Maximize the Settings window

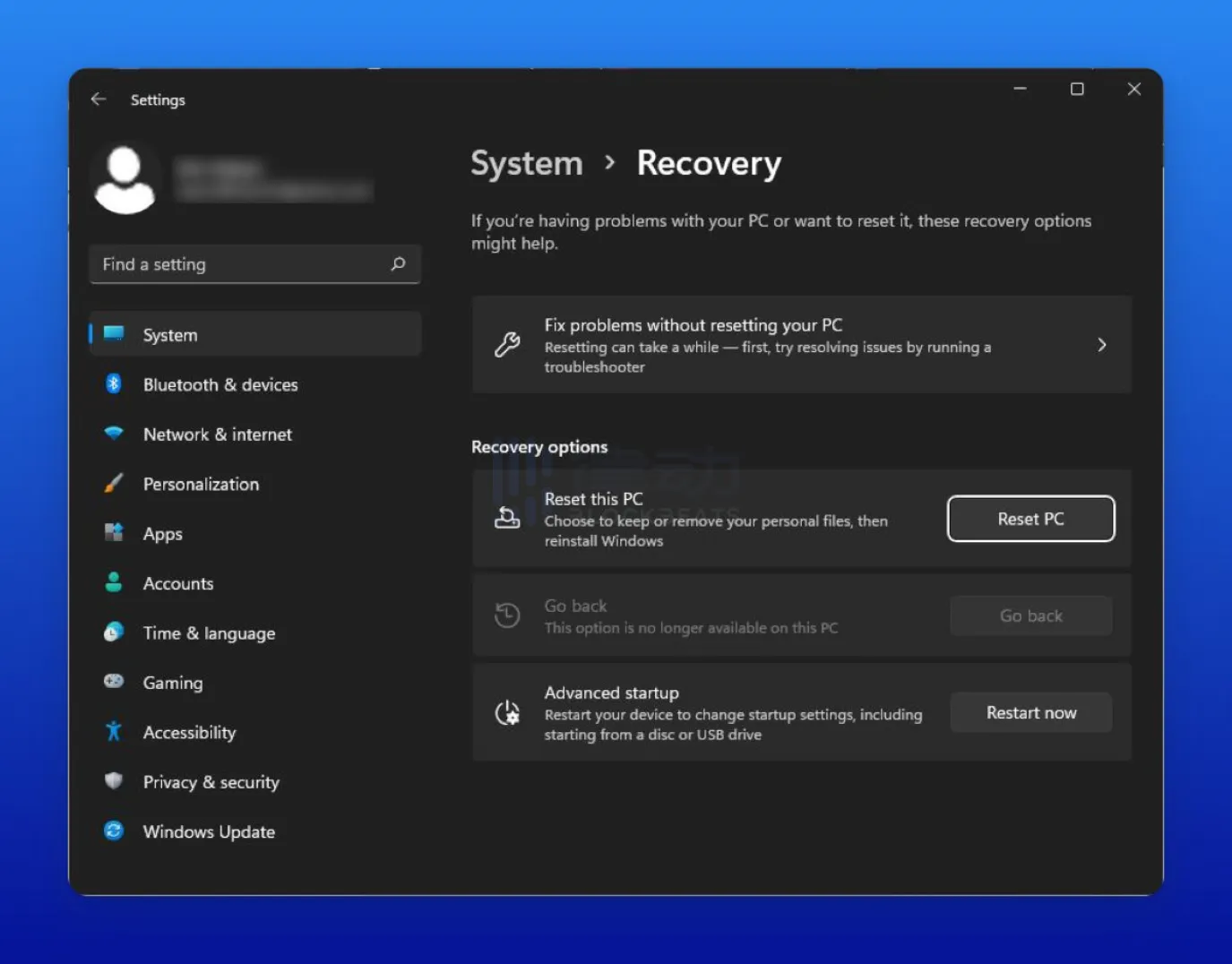click(x=1077, y=89)
